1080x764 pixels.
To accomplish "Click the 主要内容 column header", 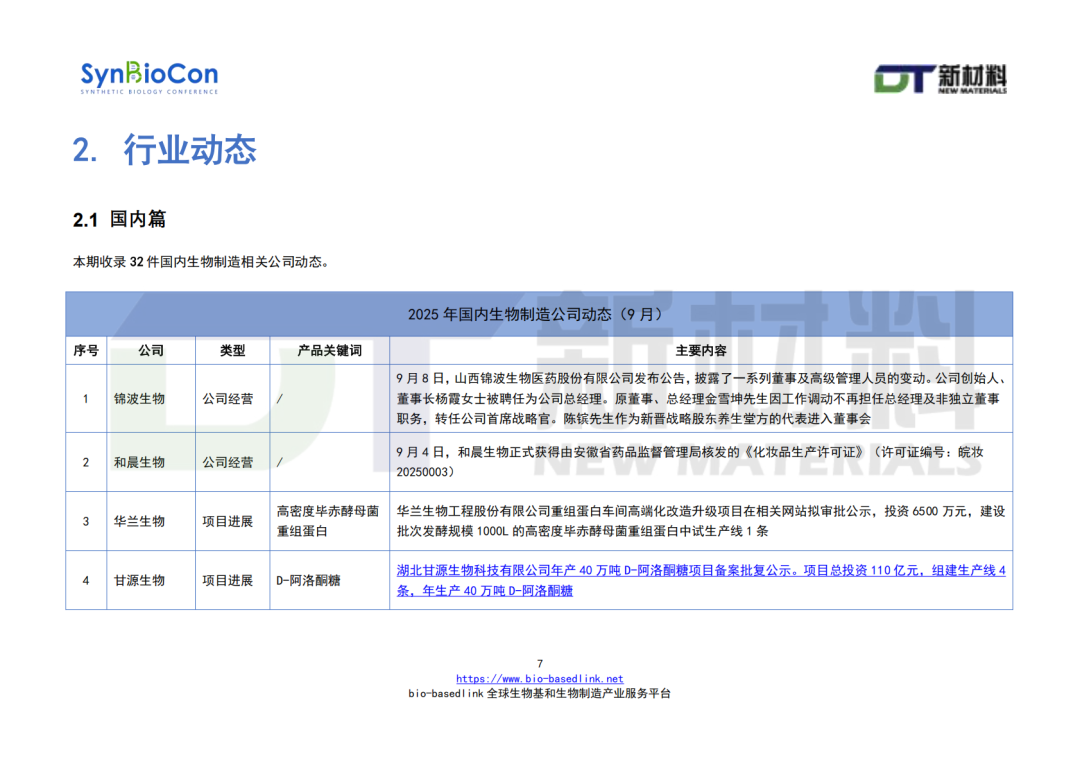I will tap(700, 351).
